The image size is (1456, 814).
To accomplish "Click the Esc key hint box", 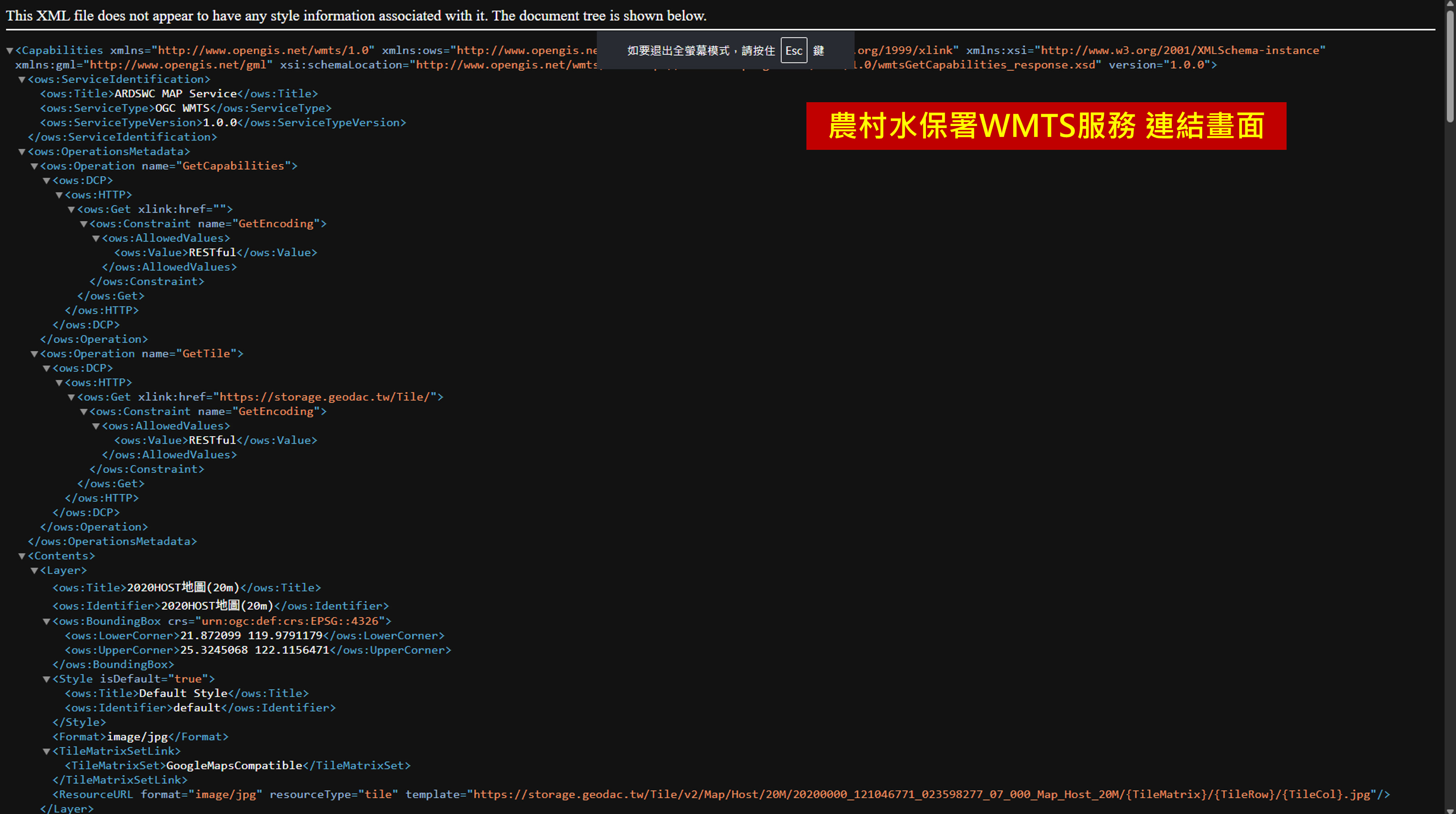I will 794,51.
